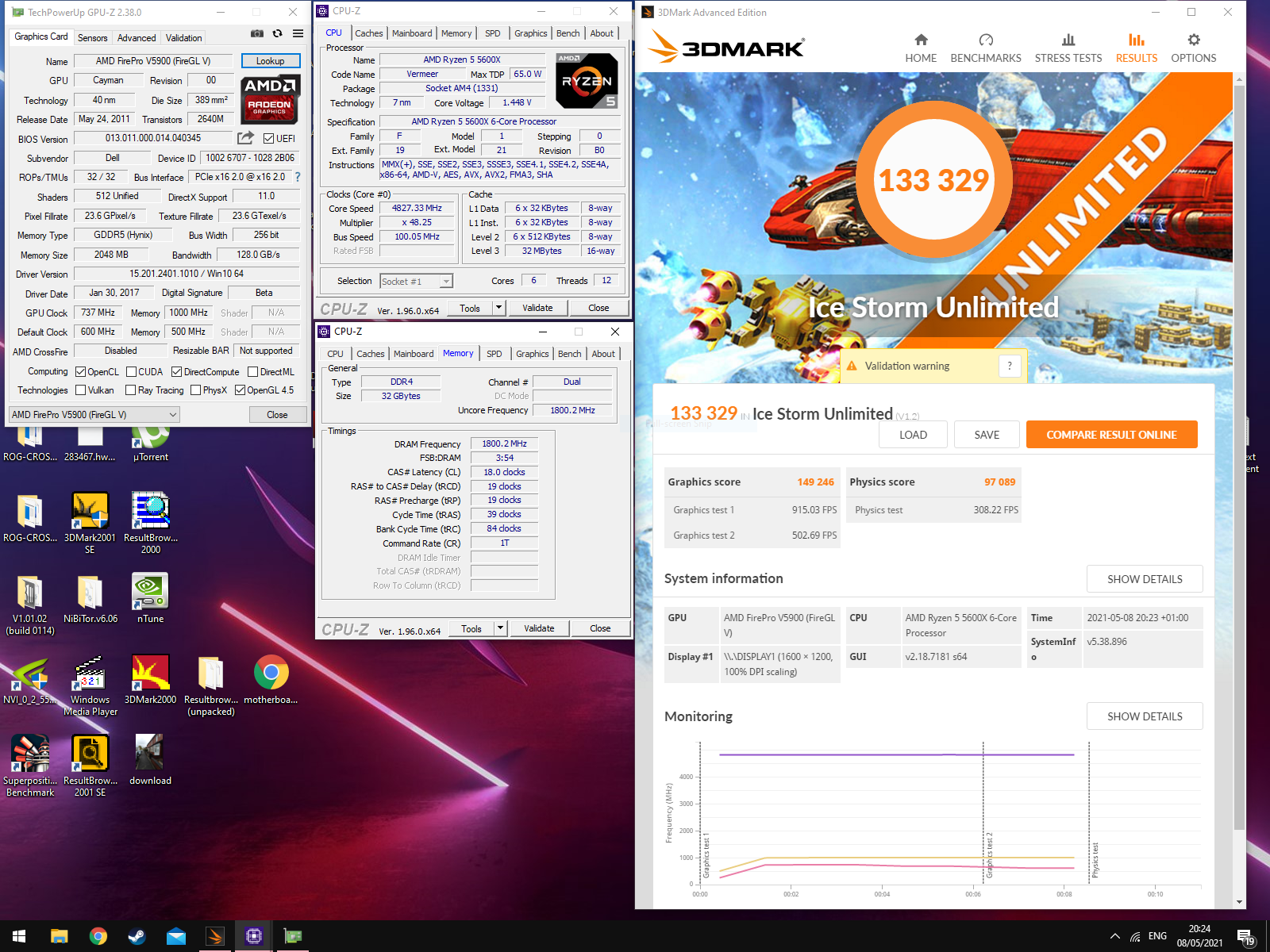Launch Superposition Benchmark desktop icon
Viewport: 1270px width, 952px height.
pyautogui.click(x=30, y=766)
